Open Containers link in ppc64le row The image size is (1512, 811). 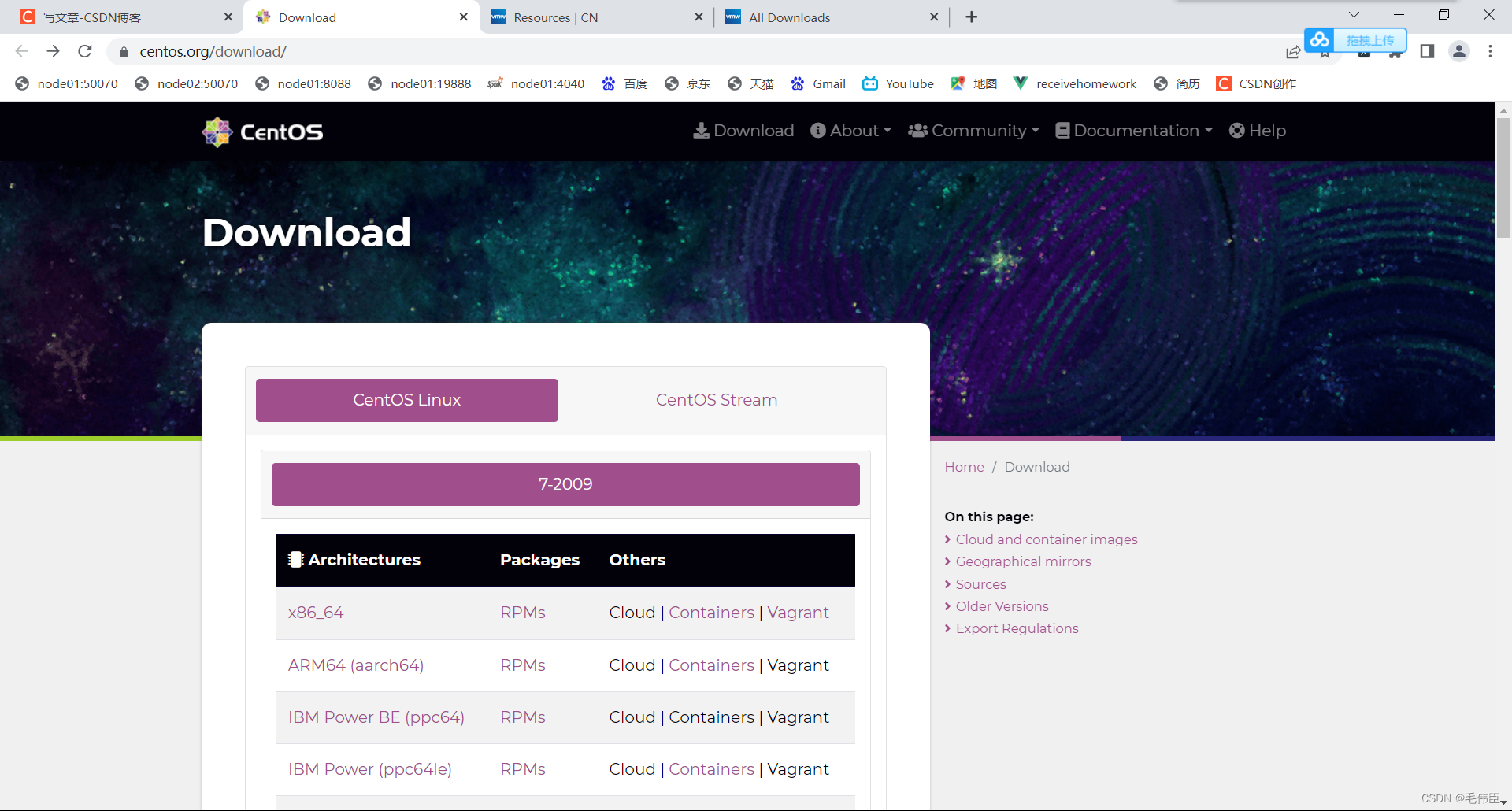click(712, 769)
